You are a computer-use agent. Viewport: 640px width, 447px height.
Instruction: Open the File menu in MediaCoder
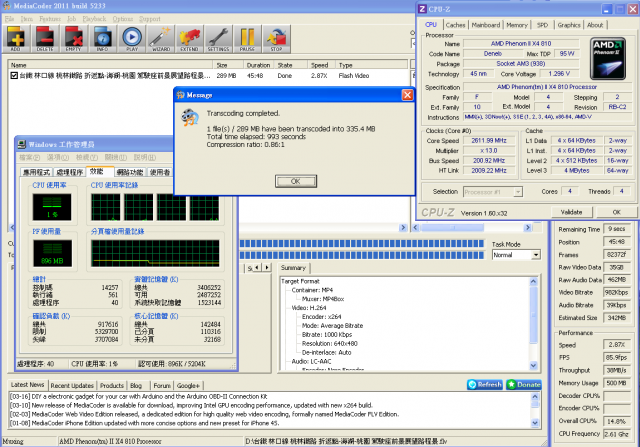tap(9, 19)
